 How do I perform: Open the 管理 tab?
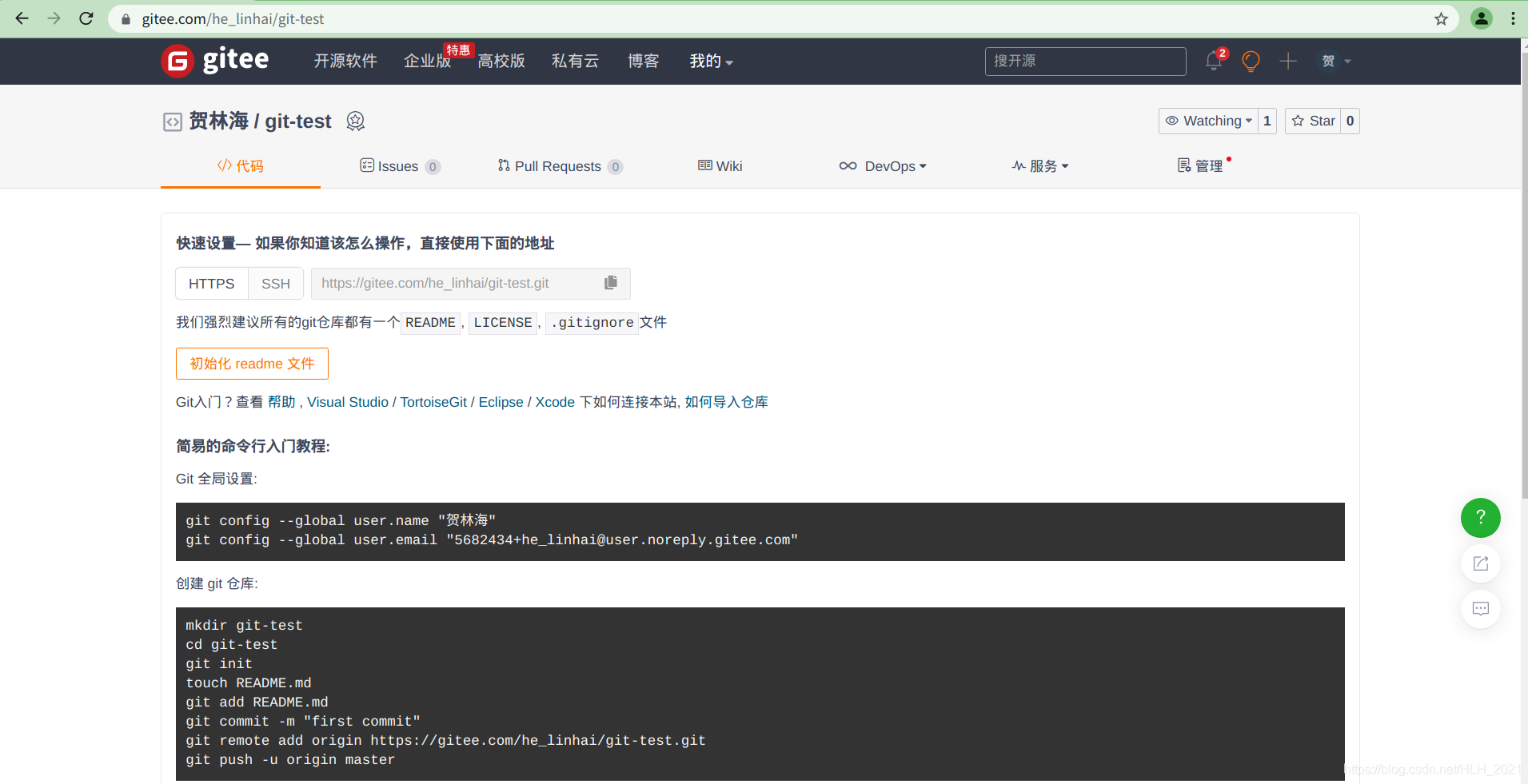(1200, 166)
